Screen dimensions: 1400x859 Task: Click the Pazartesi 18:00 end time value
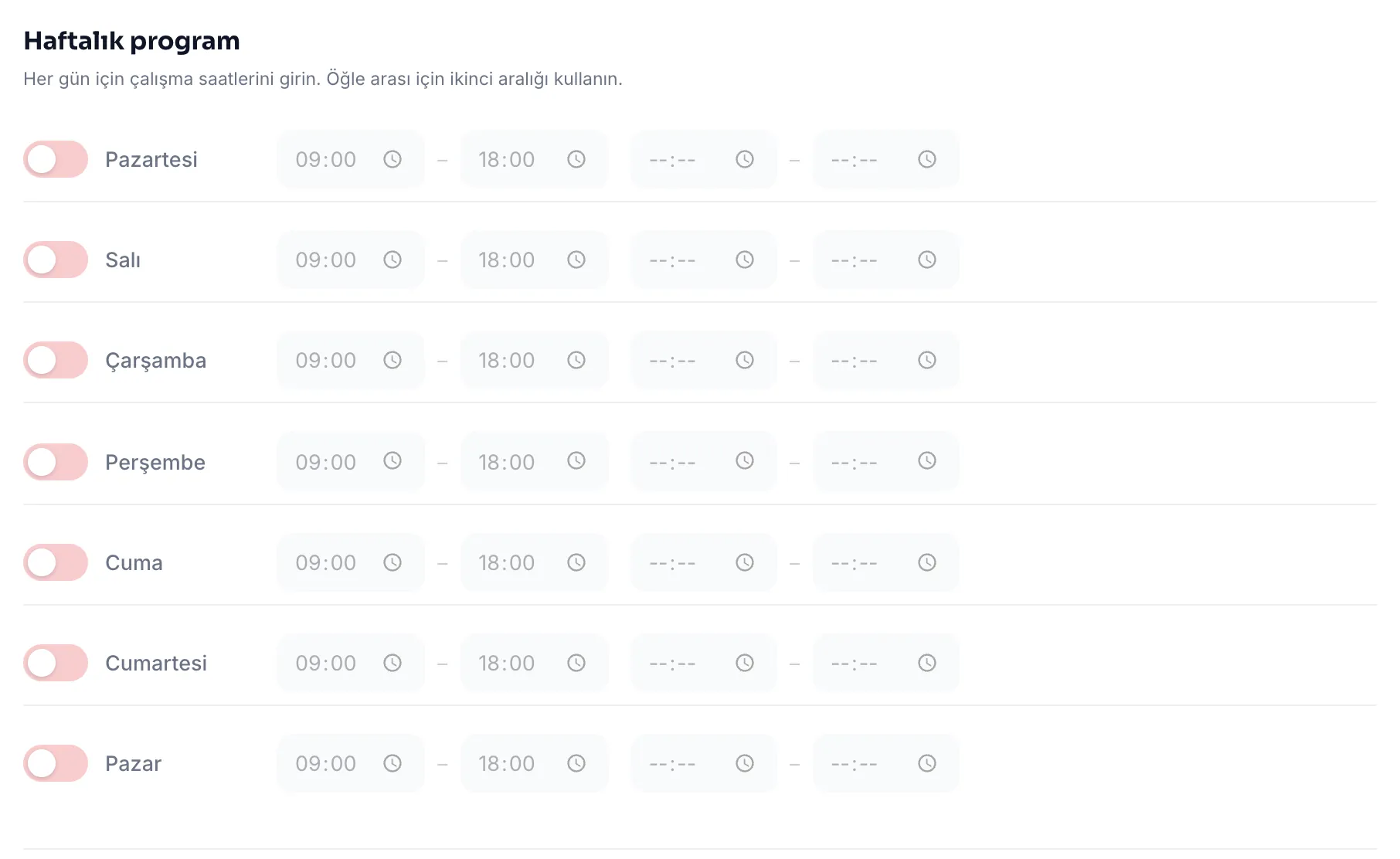(x=507, y=159)
